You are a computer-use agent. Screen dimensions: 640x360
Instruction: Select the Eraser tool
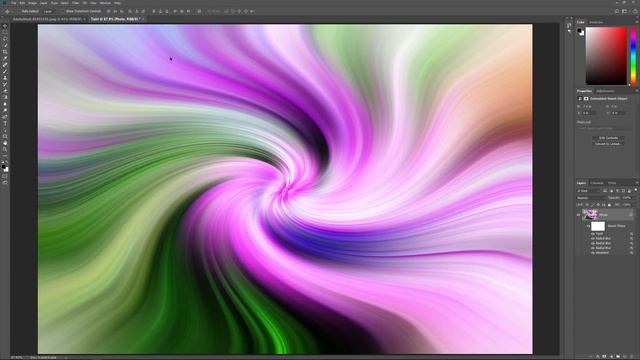click(x=5, y=91)
